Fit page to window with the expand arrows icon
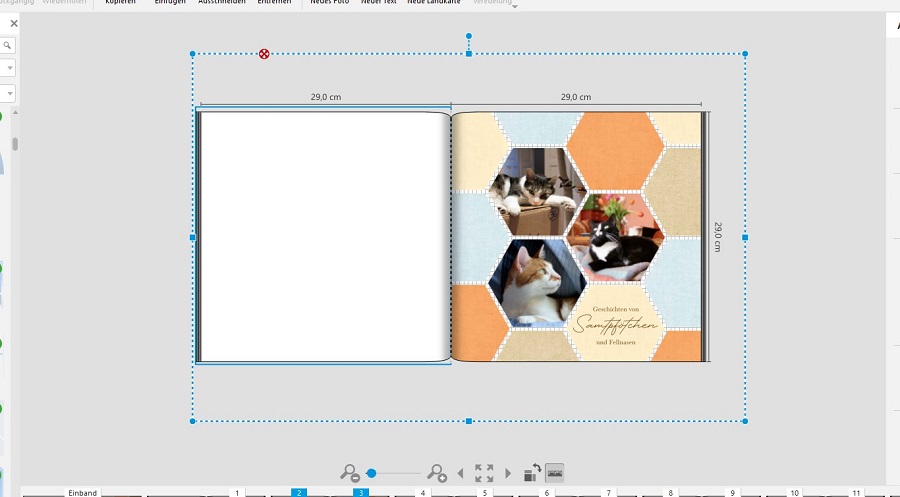 pos(484,473)
